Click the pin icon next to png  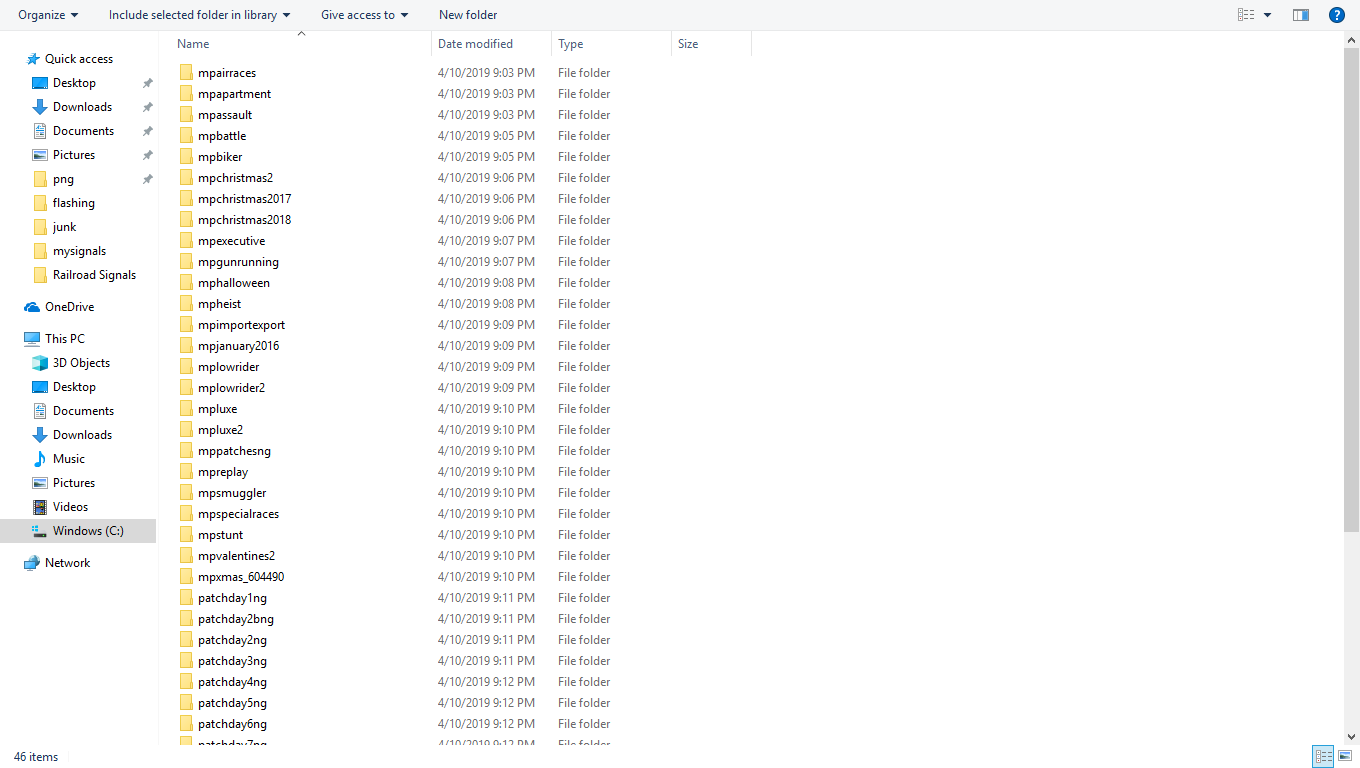pos(147,179)
